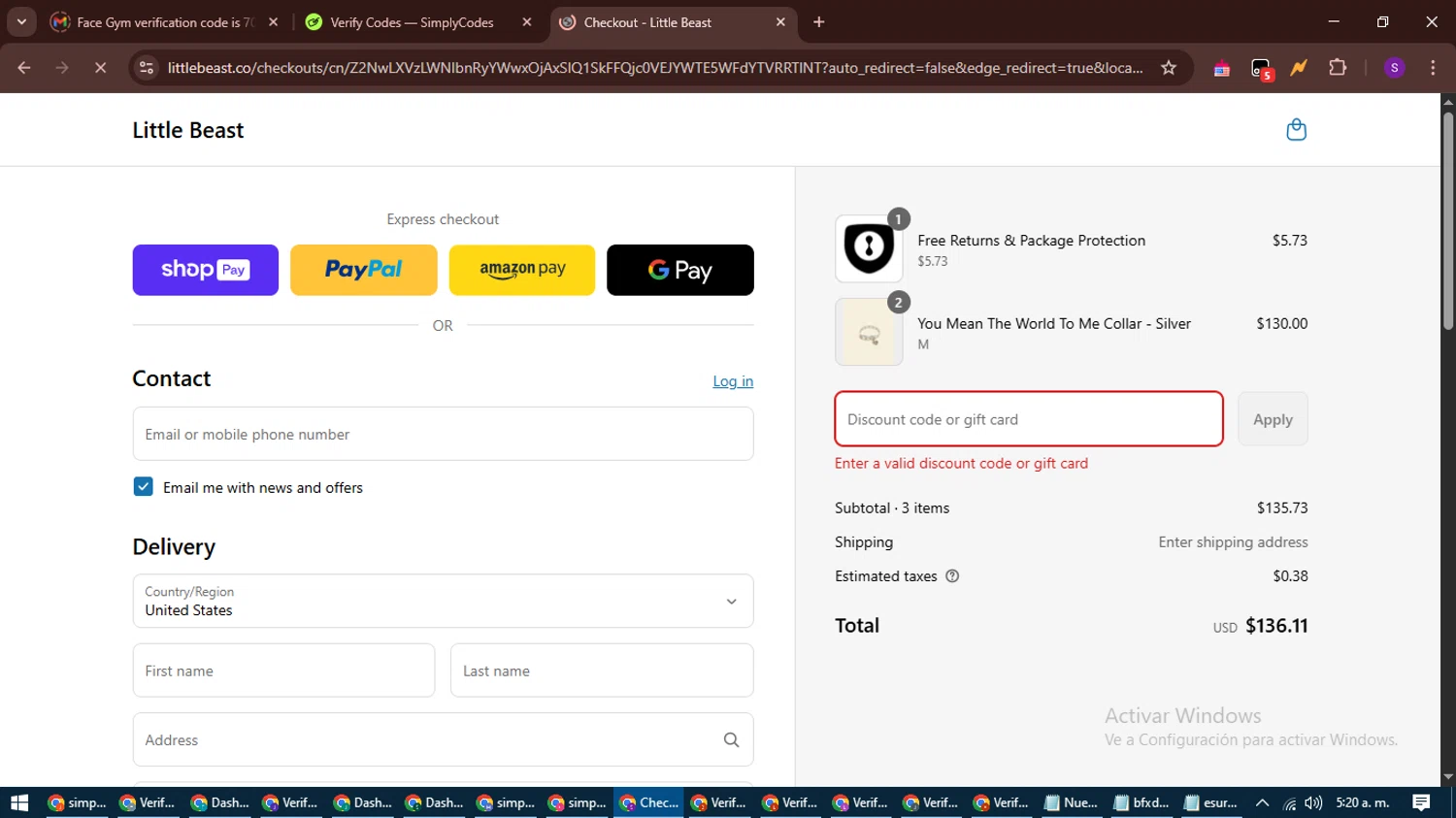Choose PayPal express checkout
This screenshot has height=818, width=1456.
[364, 270]
